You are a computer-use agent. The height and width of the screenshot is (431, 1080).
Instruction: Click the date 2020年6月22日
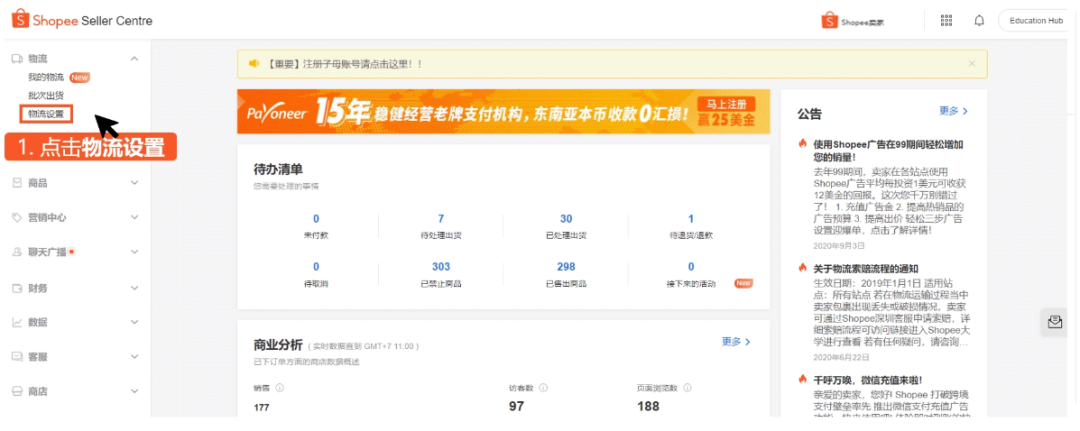840,355
